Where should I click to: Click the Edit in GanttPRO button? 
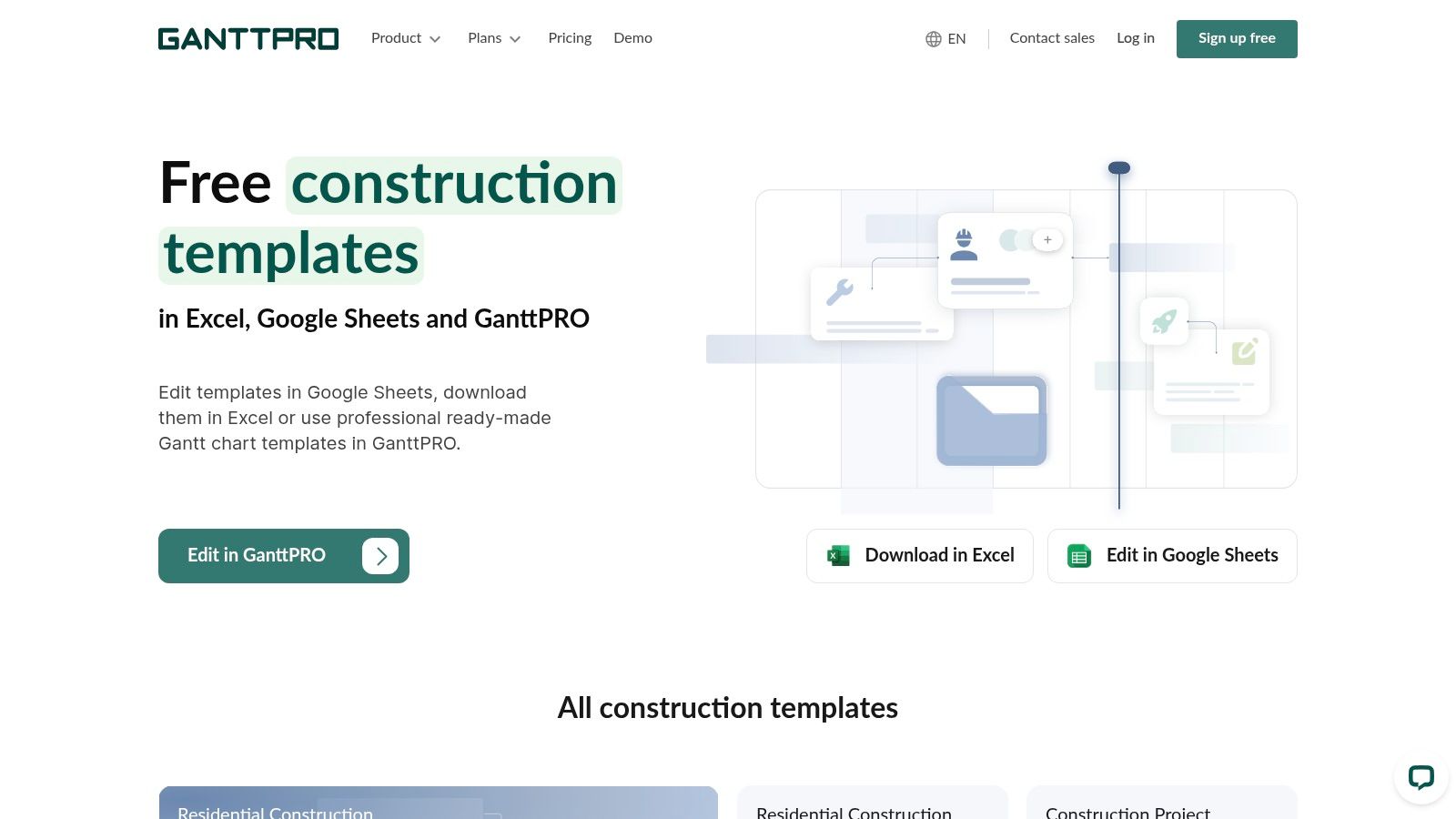pyautogui.click(x=284, y=556)
